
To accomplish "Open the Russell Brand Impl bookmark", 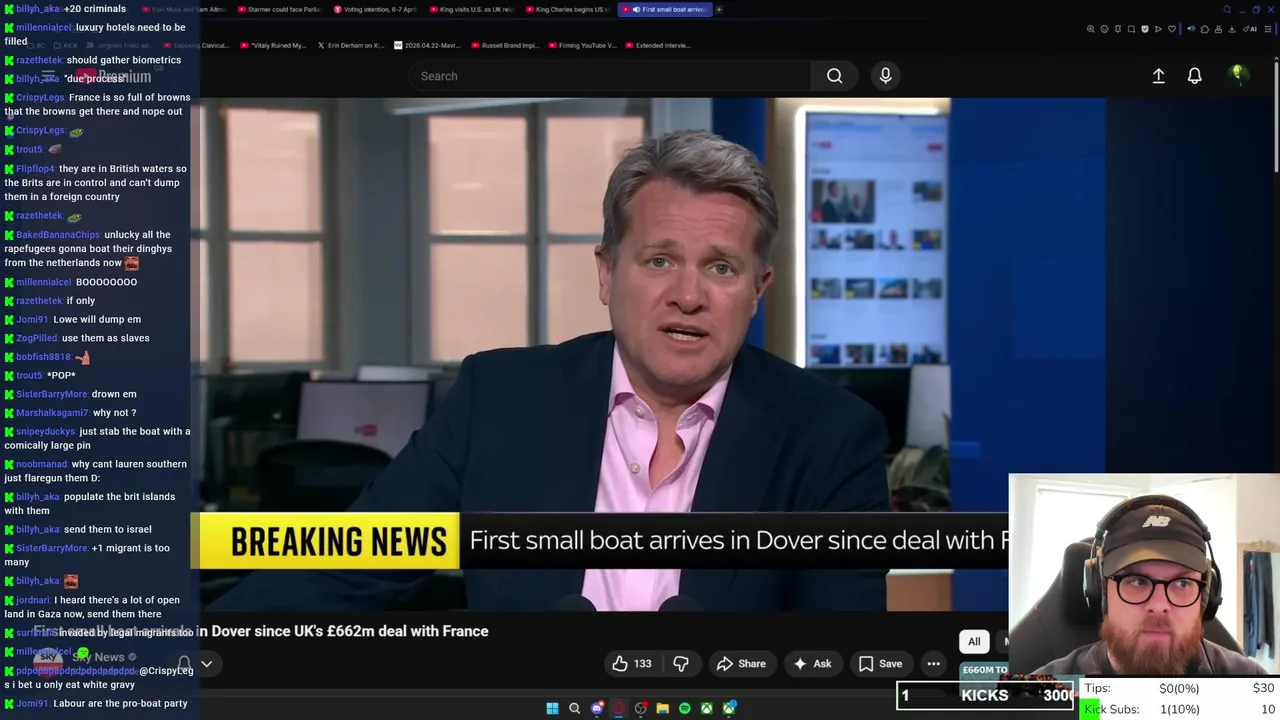I will coord(505,45).
